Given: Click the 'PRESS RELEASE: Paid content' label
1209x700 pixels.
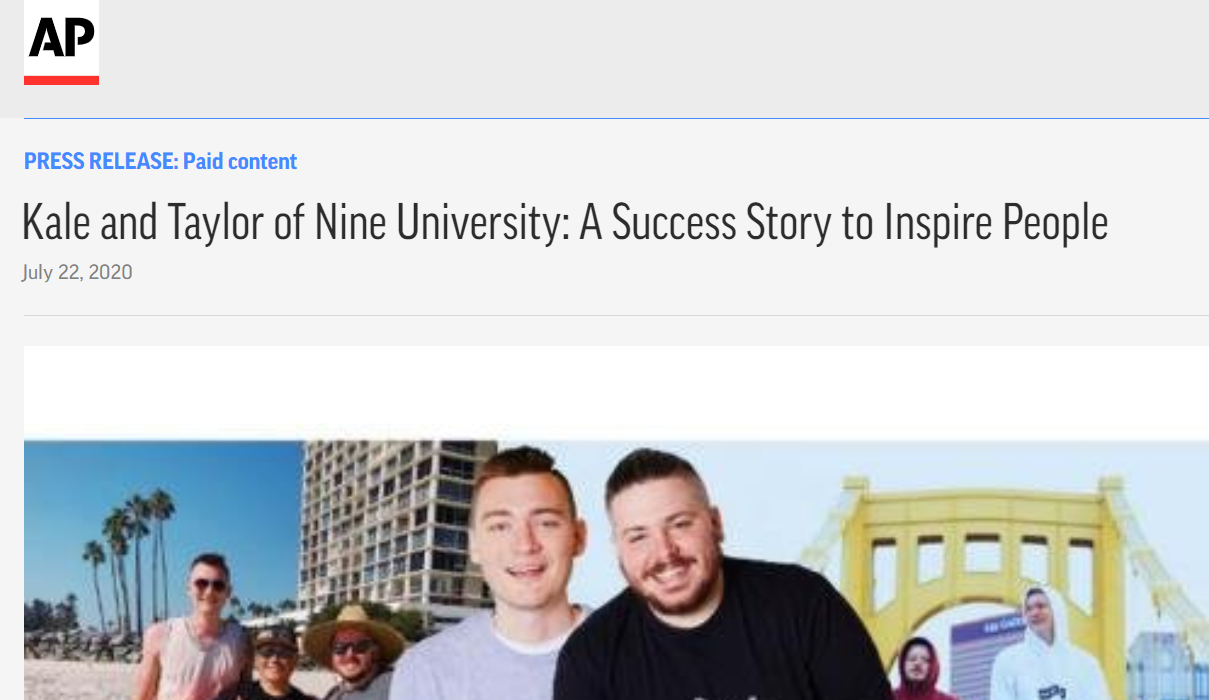Looking at the screenshot, I should [x=160, y=161].
